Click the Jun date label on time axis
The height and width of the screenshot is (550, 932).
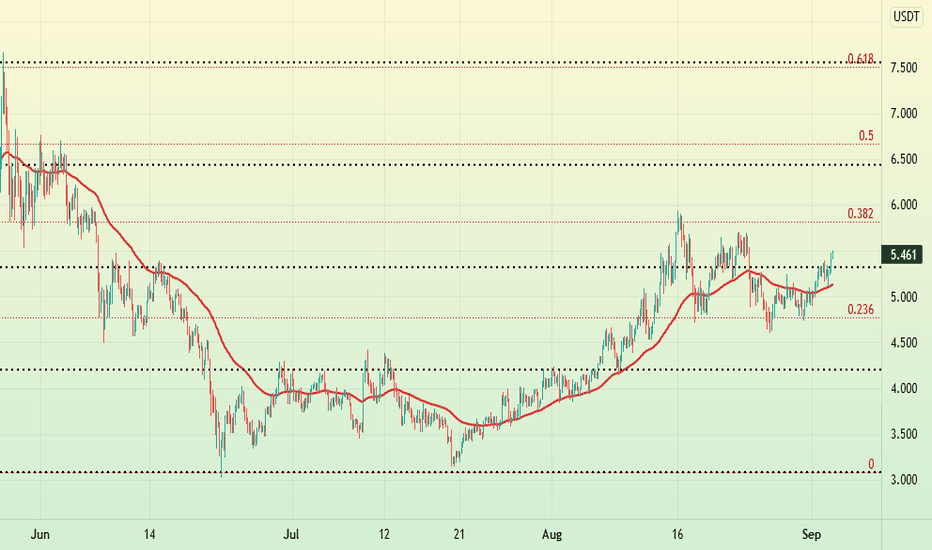coord(40,535)
